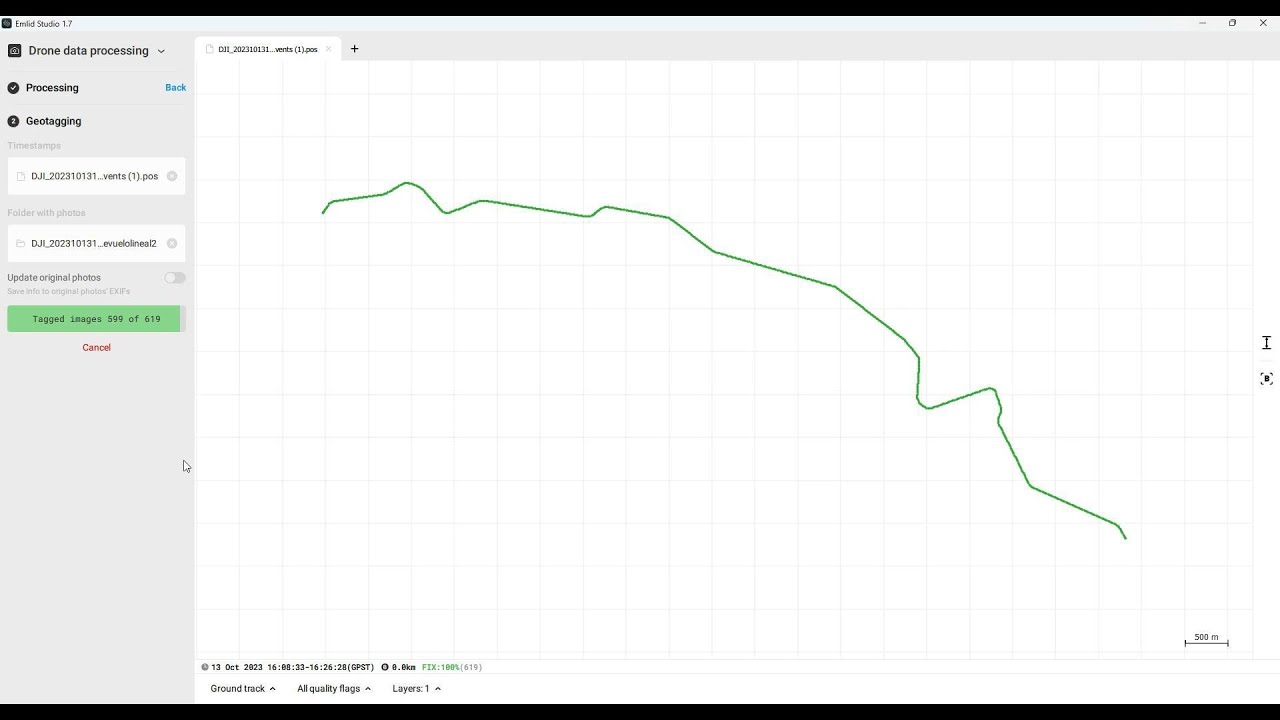Cancel the geotagging process
Screen dimensions: 1280x720
[x=96, y=348]
